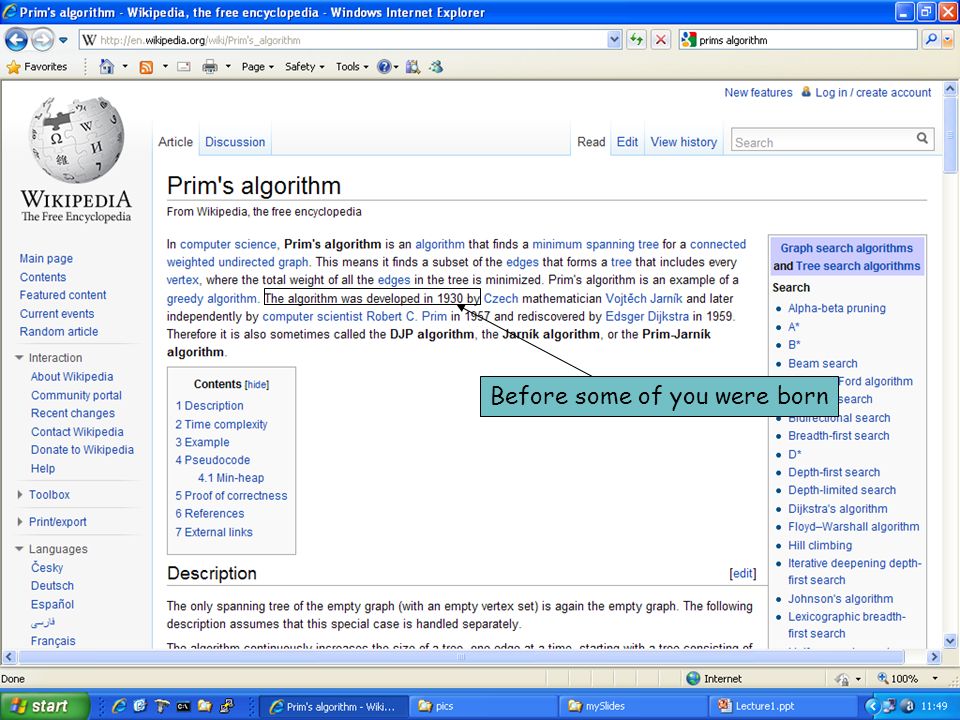Screen dimensions: 960x720
Task: Click the red Stop loading icon
Action: tap(661, 40)
